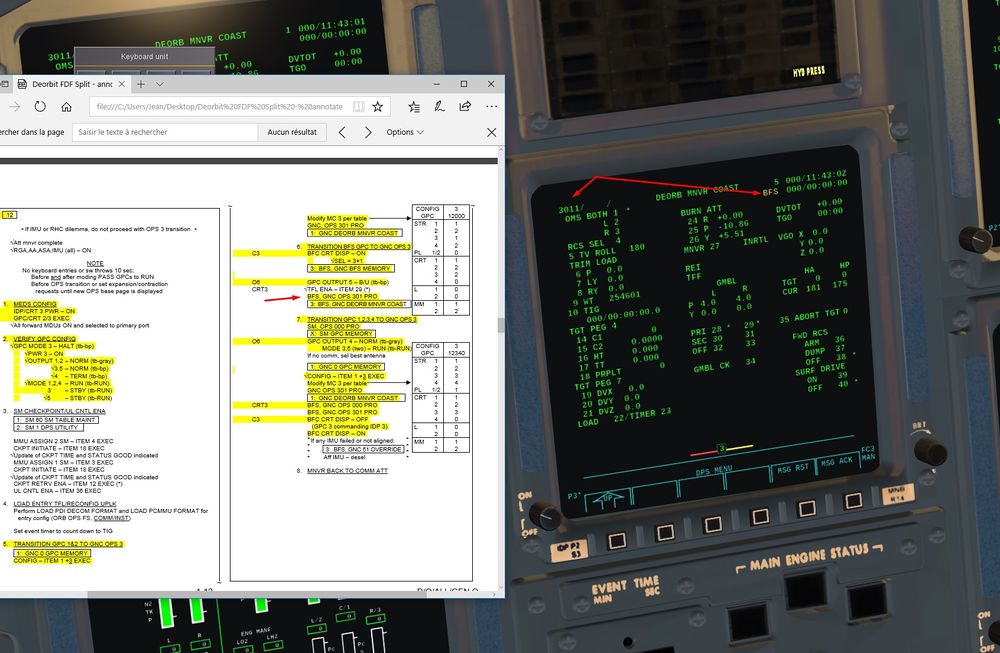1000x653 pixels.
Task: Click 'TRIM LOAD' on the MDU display
Action: tap(593, 263)
